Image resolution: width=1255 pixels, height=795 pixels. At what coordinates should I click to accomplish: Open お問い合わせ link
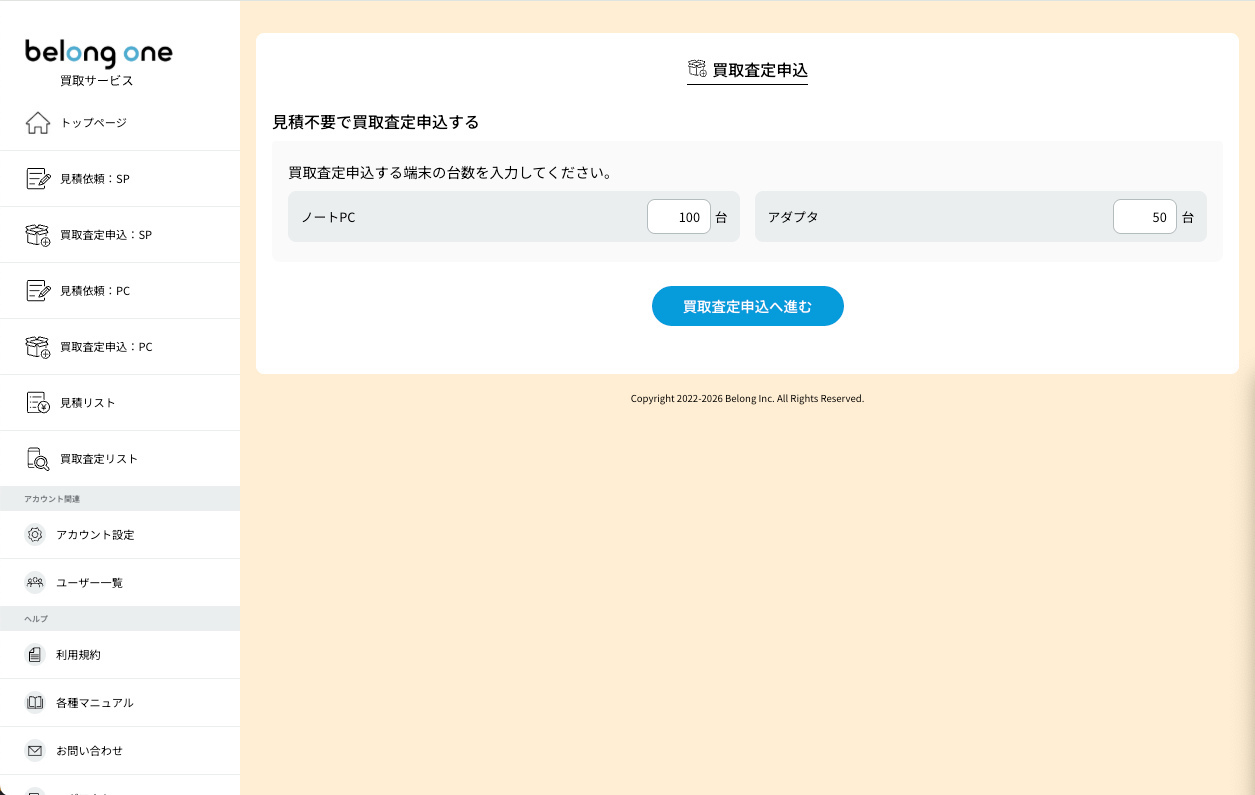(x=120, y=751)
